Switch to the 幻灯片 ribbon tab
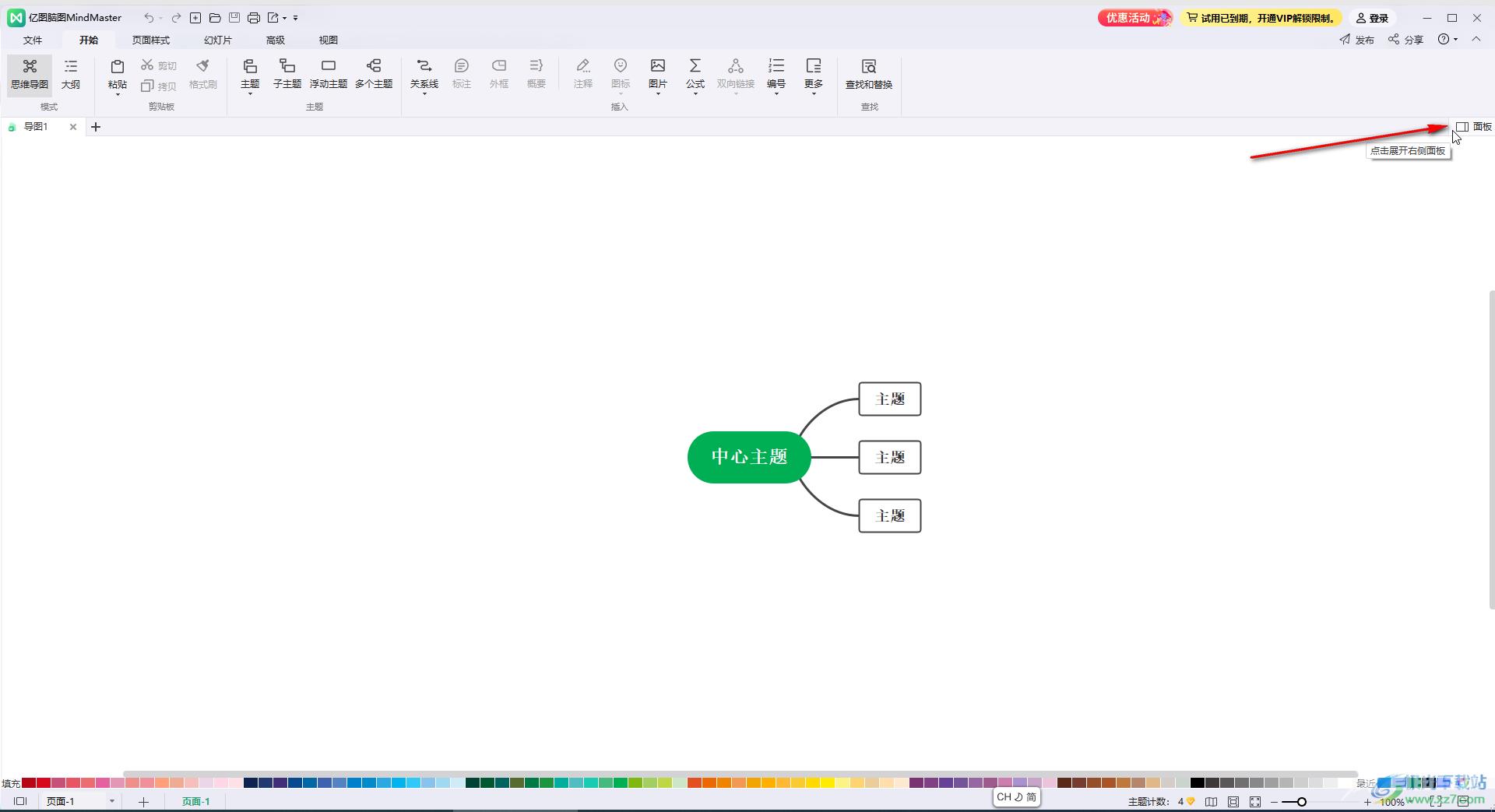1495x812 pixels. point(218,40)
